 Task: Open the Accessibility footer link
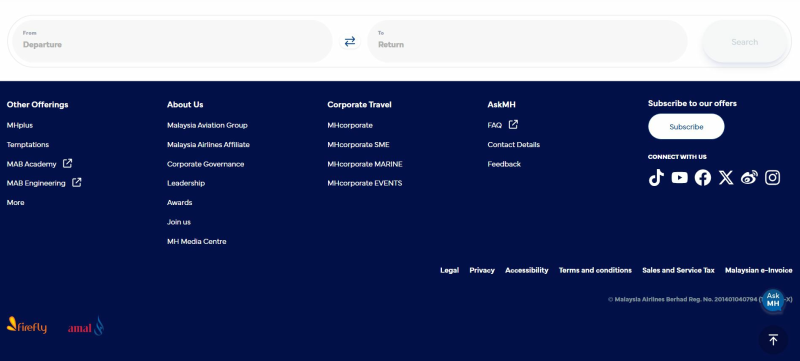(527, 270)
